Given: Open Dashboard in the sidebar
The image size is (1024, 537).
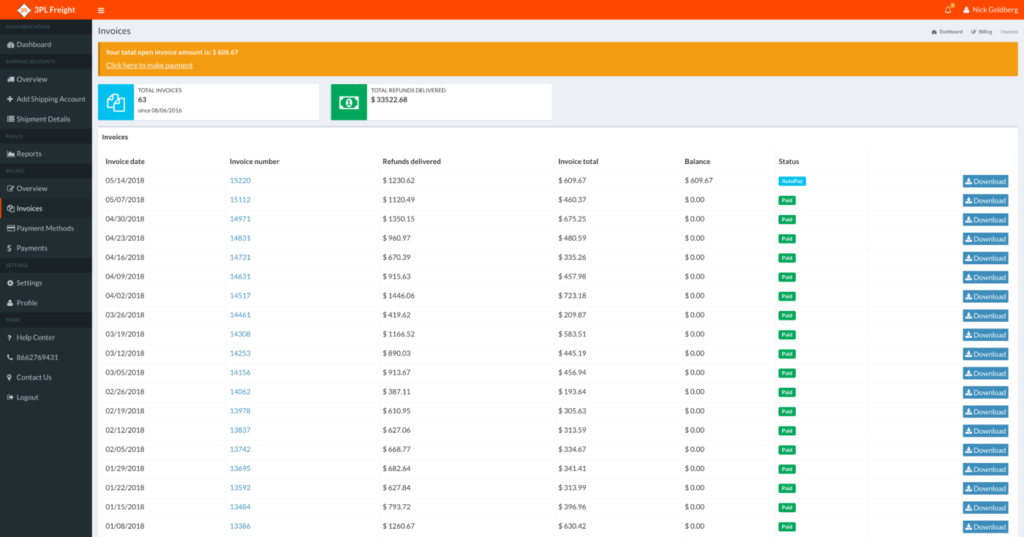Looking at the screenshot, I should coord(33,45).
